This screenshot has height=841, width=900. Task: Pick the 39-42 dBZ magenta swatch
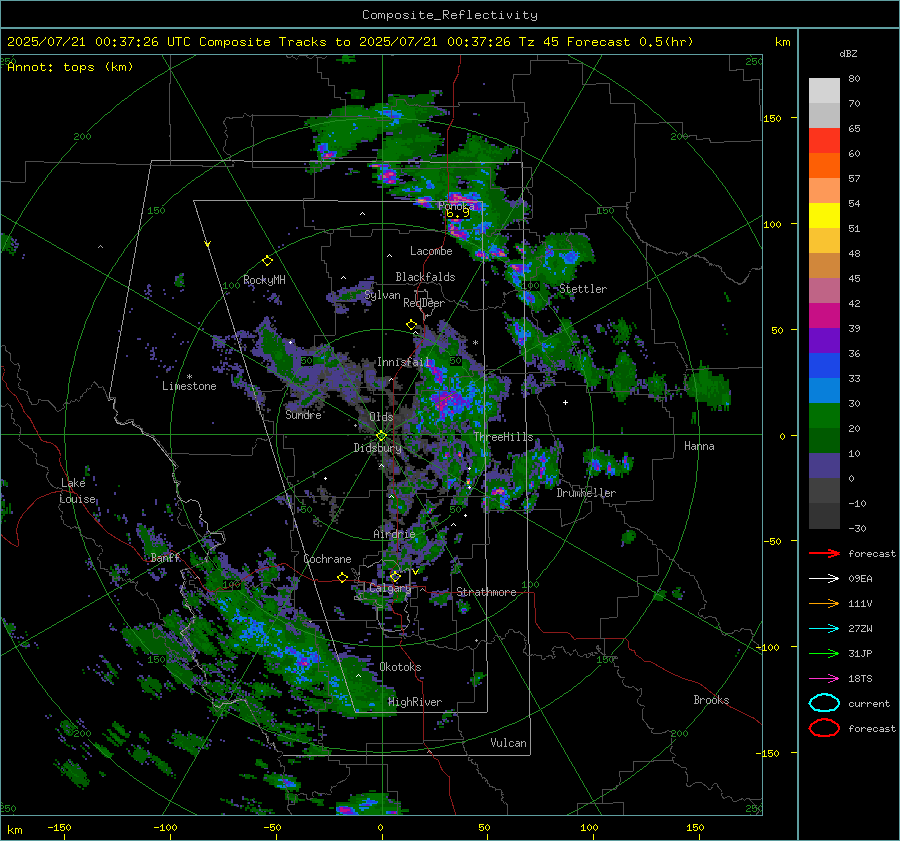click(824, 316)
